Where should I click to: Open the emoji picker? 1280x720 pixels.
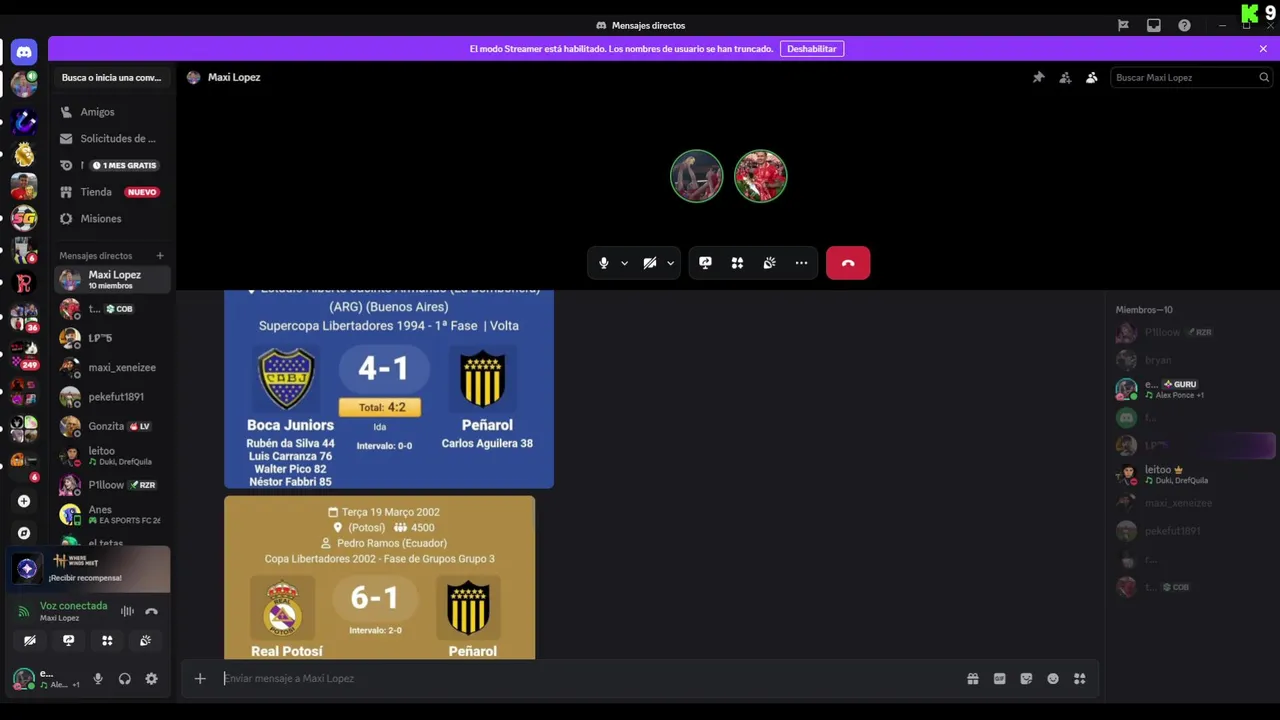coord(1053,679)
